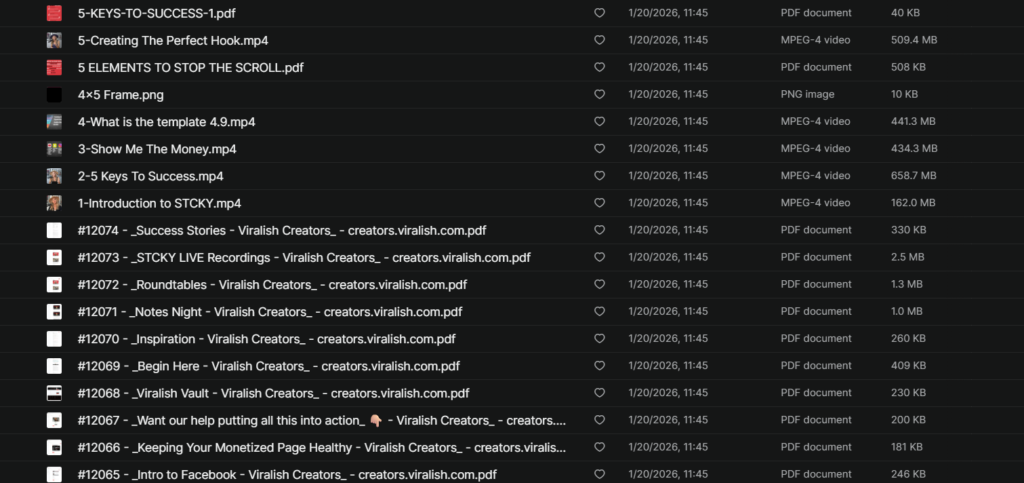Image resolution: width=1024 pixels, height=483 pixels.
Task: Click document icon of #12069 Begin Here pdf
Action: point(54,366)
